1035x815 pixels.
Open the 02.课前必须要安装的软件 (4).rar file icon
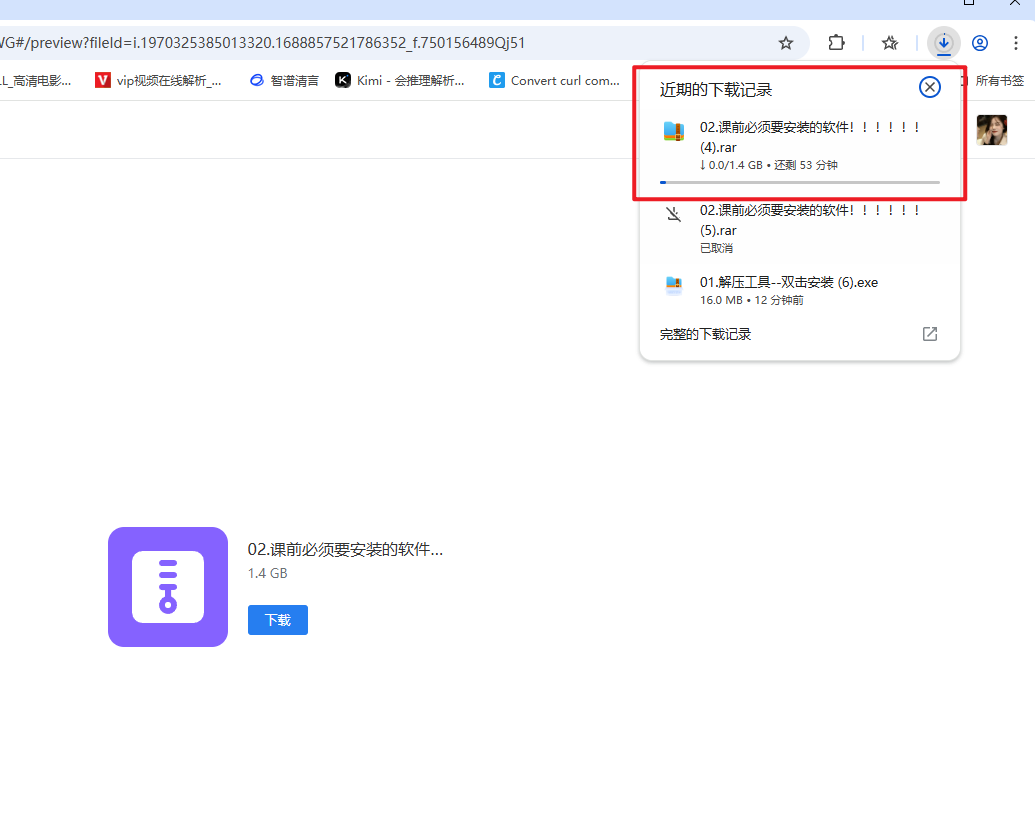[673, 131]
